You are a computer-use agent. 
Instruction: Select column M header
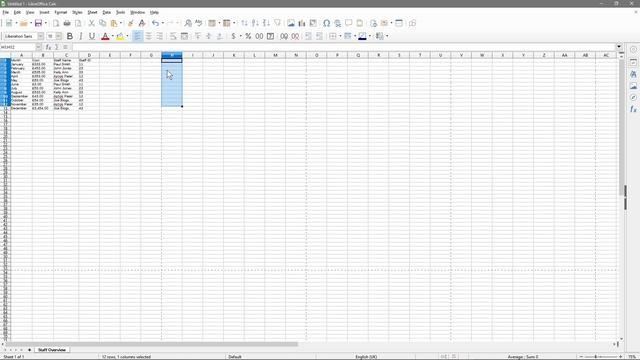click(x=275, y=55)
